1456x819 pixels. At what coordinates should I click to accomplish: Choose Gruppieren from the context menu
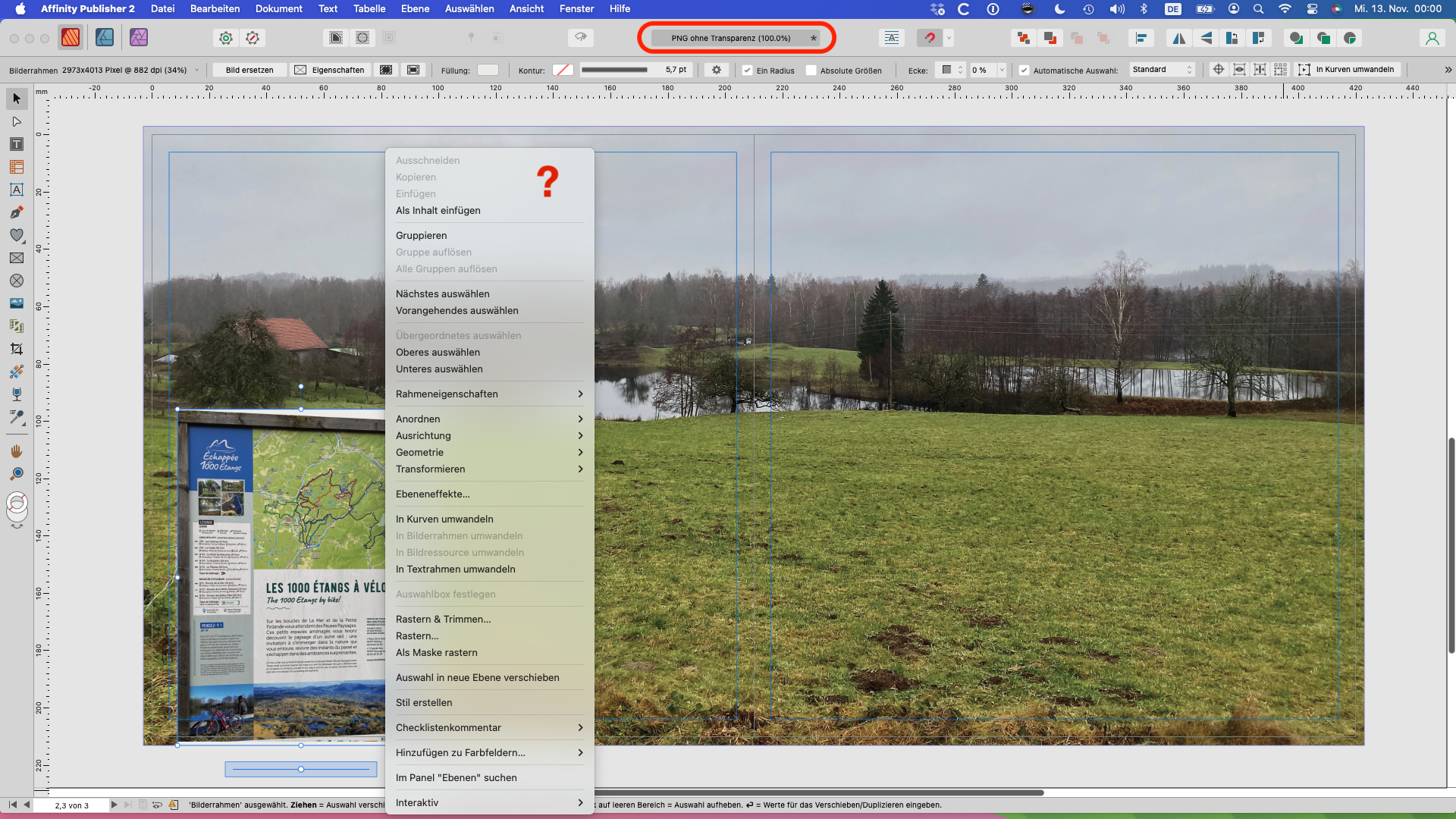pos(421,235)
